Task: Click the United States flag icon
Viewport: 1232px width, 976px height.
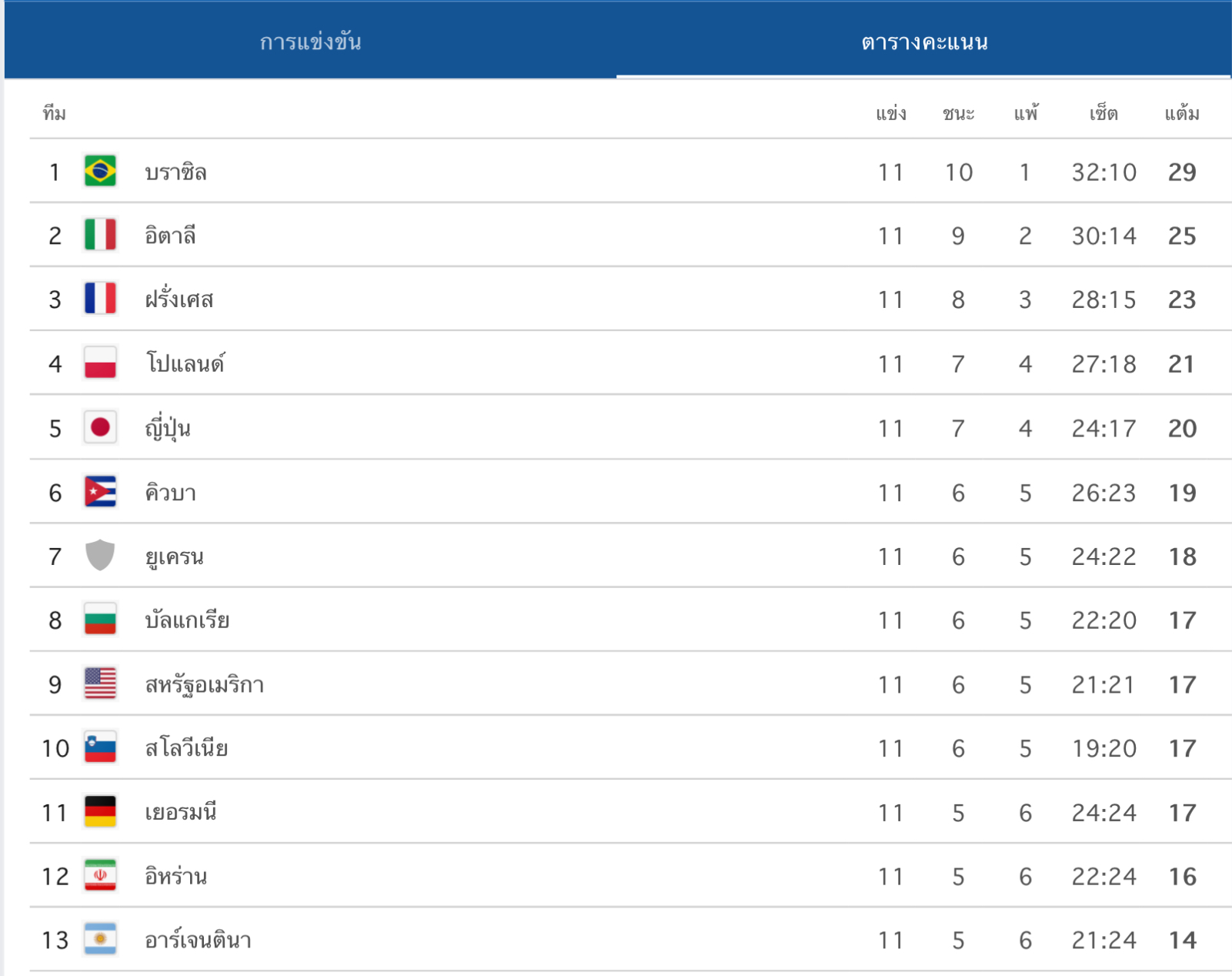Action: 100,684
